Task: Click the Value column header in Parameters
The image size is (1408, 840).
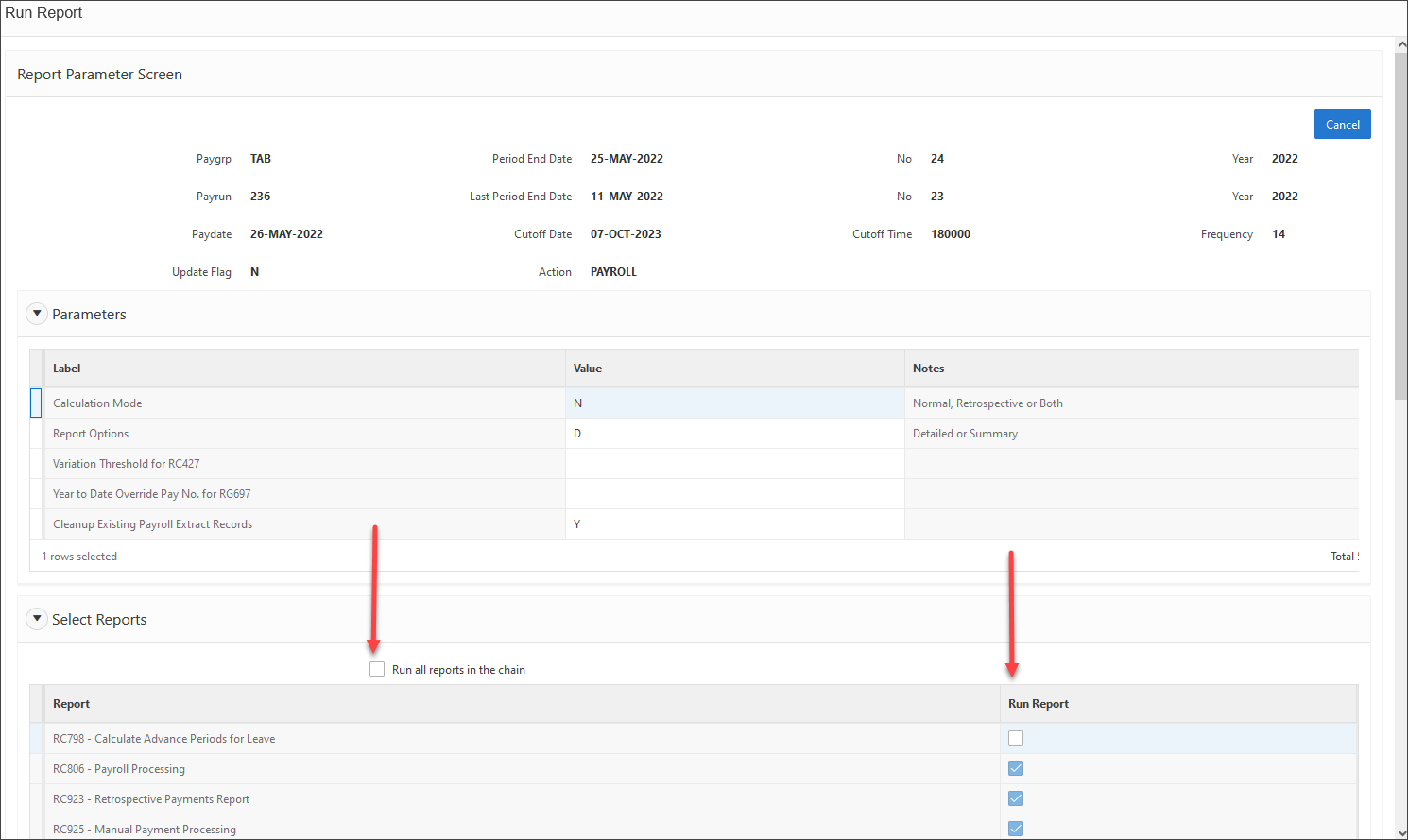Action: pyautogui.click(x=588, y=369)
